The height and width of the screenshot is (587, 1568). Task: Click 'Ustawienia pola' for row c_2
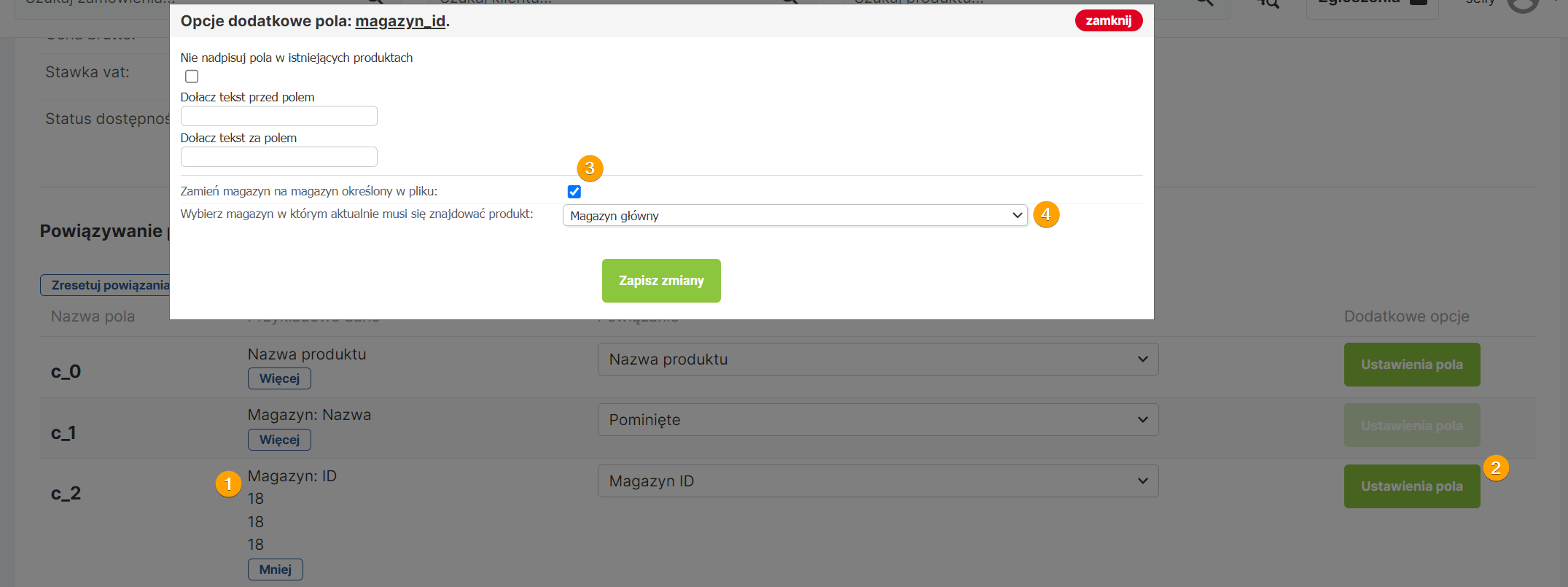pos(1411,486)
